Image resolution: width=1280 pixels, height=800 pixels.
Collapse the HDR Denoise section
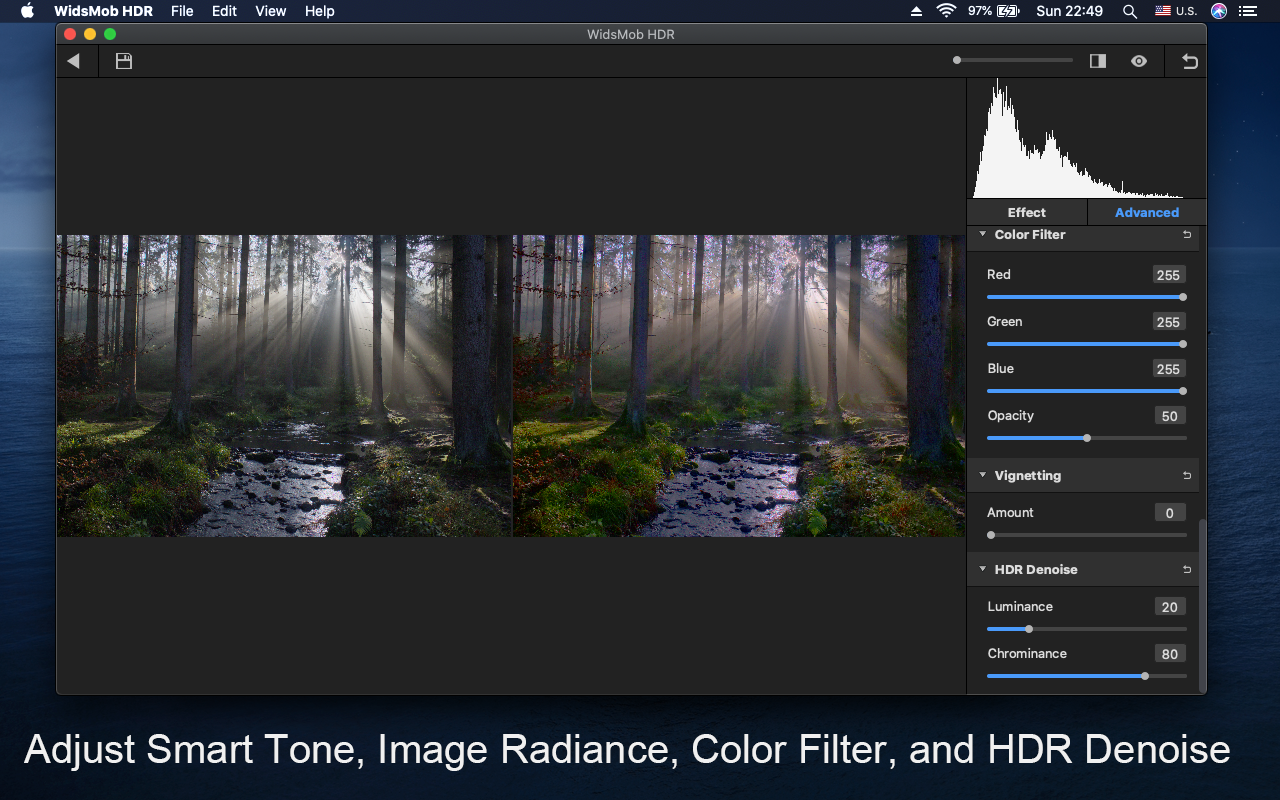(x=983, y=570)
